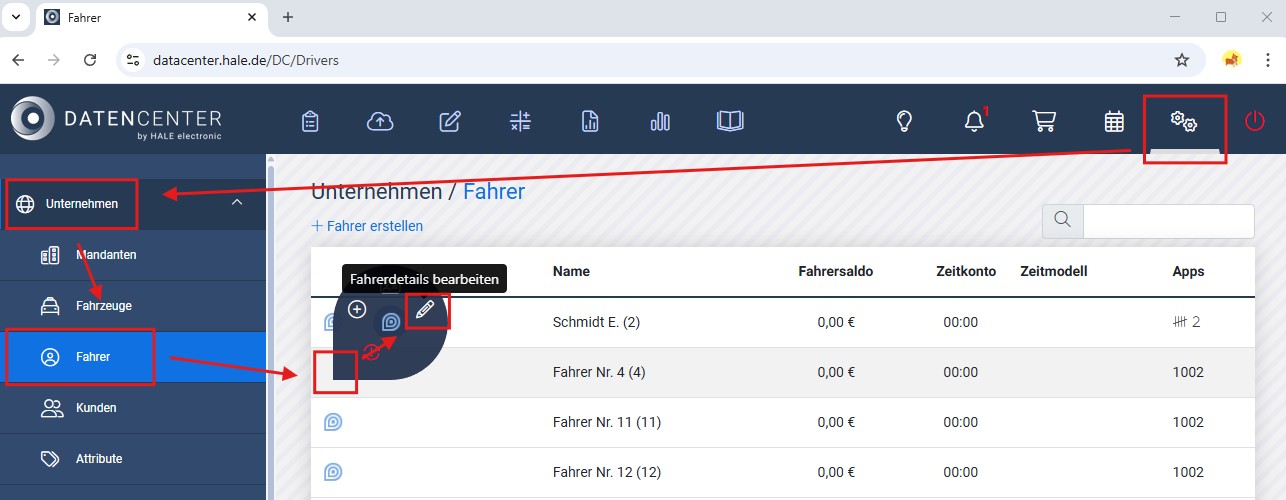This screenshot has width=1286, height=500.
Task: Open Fahrzeuge in sidebar
Action: coord(132,306)
